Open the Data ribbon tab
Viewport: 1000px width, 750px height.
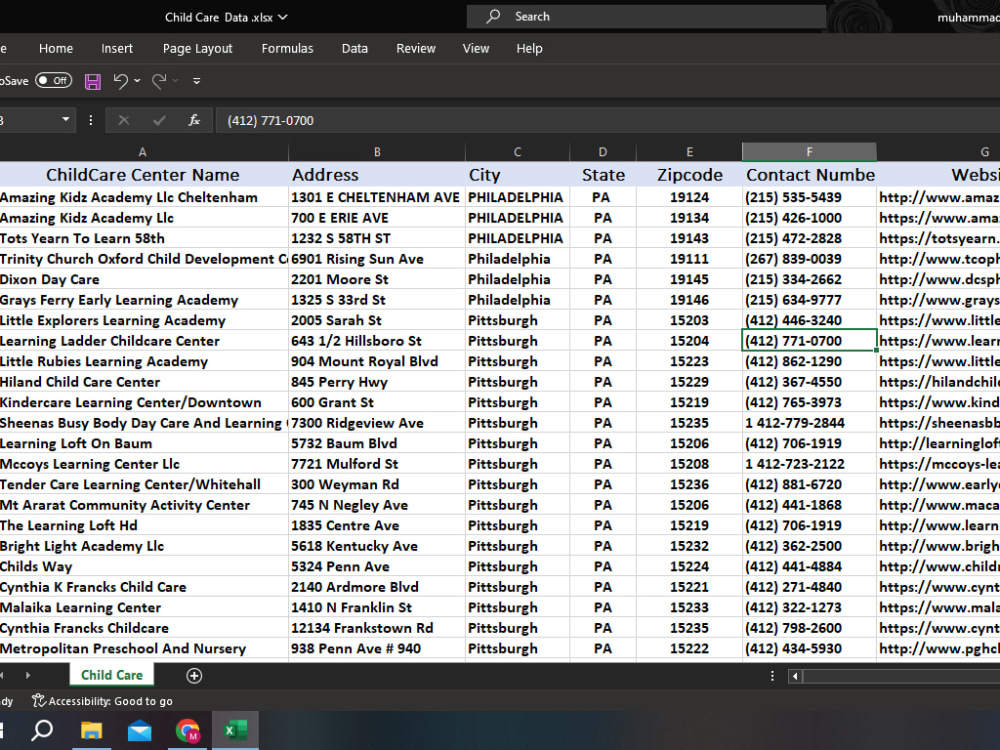(x=355, y=48)
